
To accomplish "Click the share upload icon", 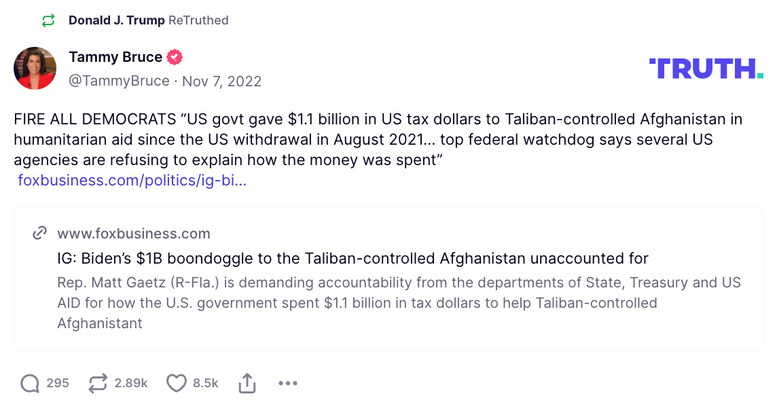I will pos(245,382).
